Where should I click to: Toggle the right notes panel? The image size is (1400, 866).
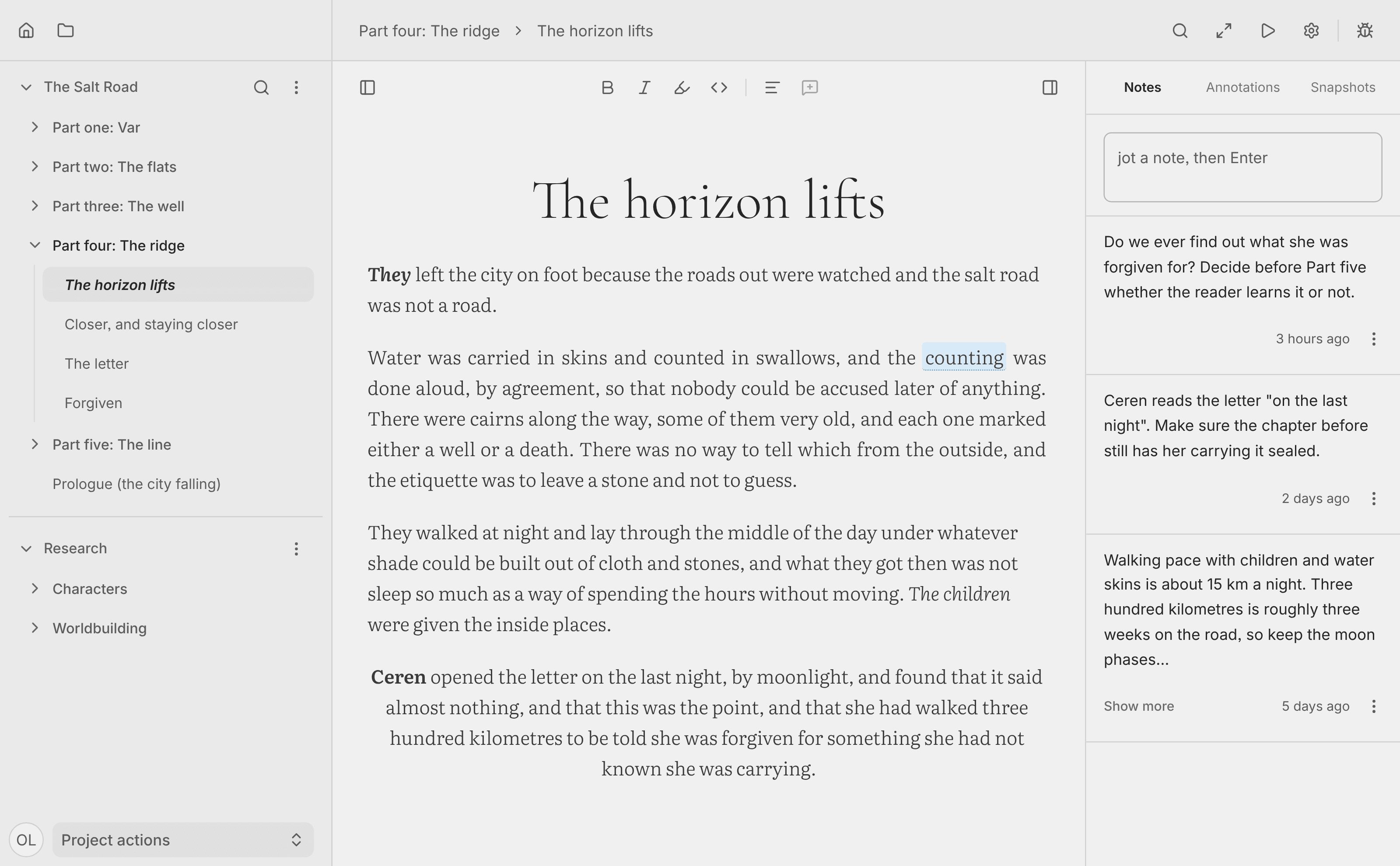(x=1050, y=87)
